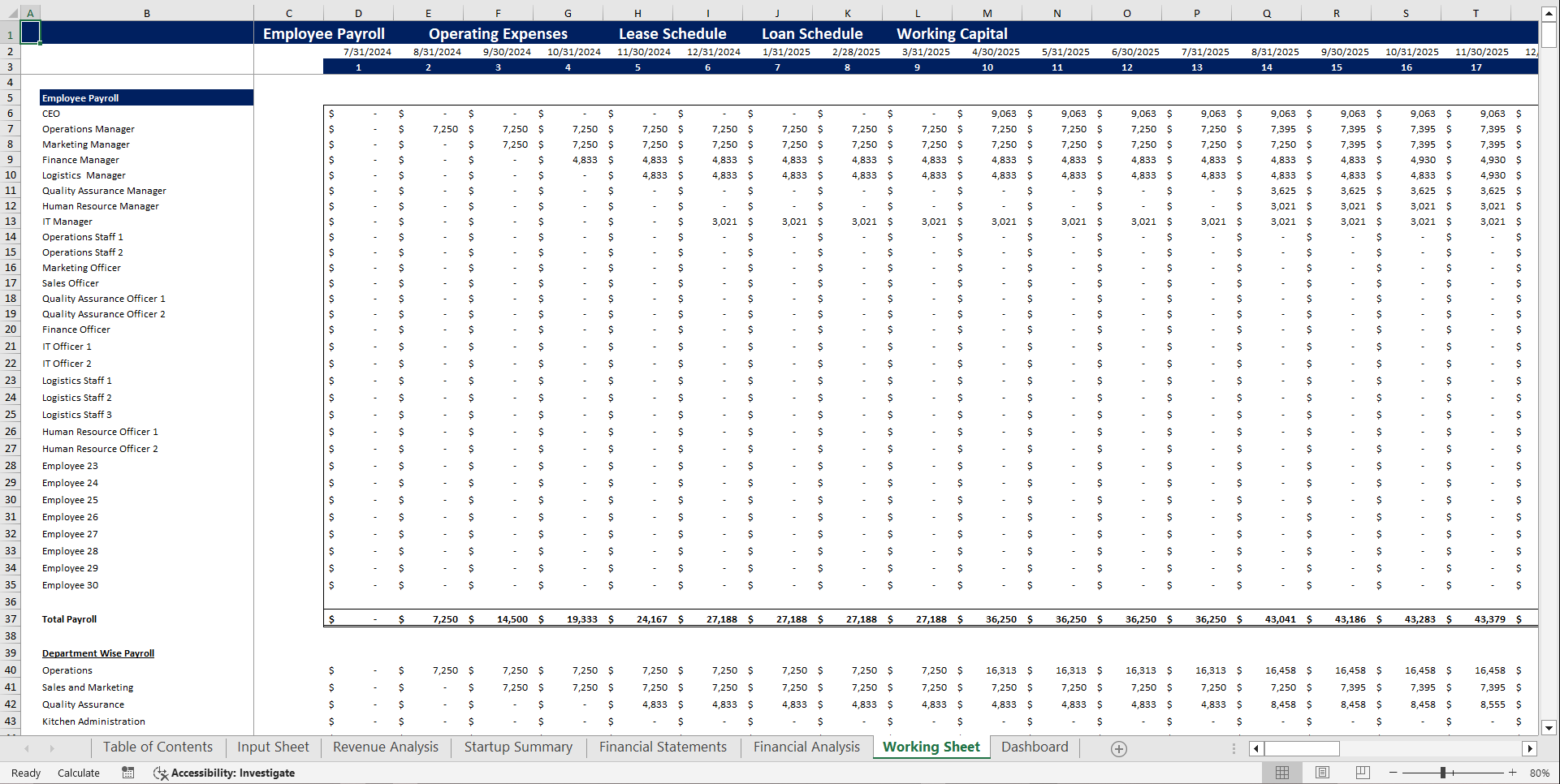This screenshot has width=1560, height=784.
Task: Switch to Normal view in the status bar
Action: pos(1282,772)
